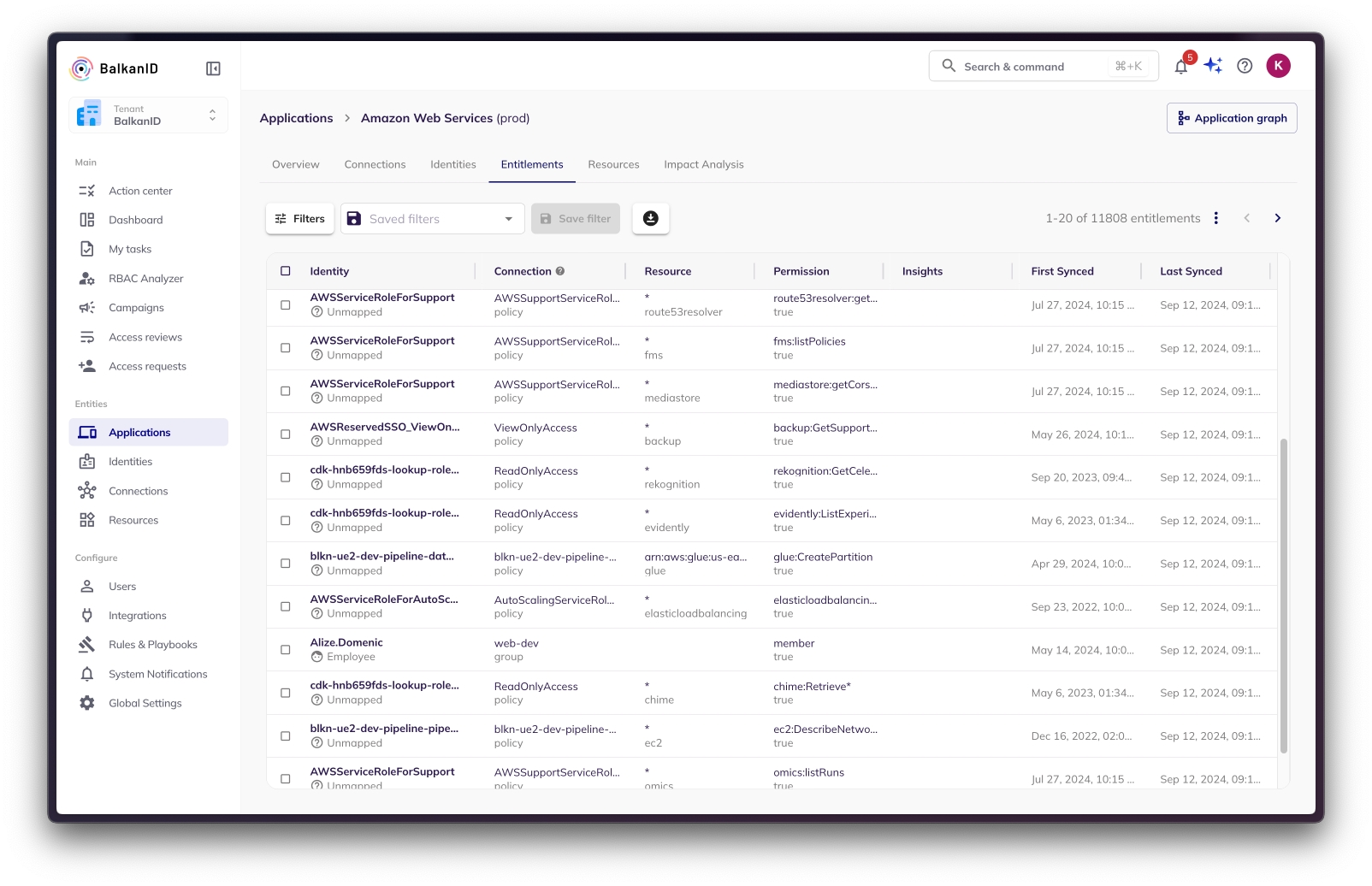Click the Search & command field
The width and height of the screenshot is (1372, 886).
(1044, 66)
